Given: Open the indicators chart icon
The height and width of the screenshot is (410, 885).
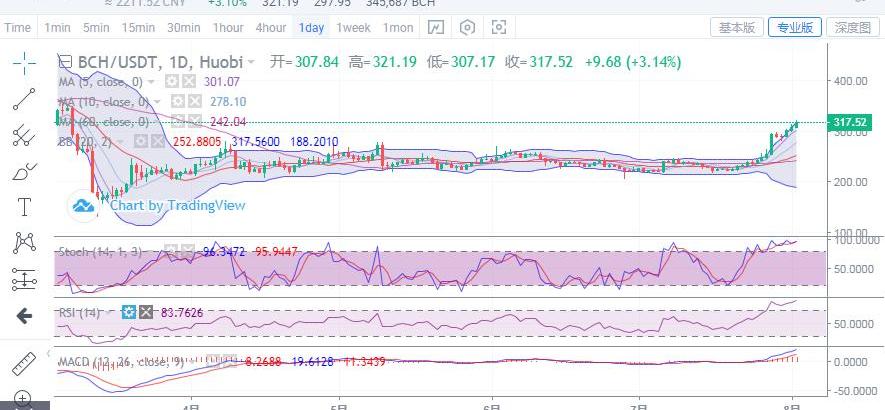Looking at the screenshot, I should coord(436,27).
